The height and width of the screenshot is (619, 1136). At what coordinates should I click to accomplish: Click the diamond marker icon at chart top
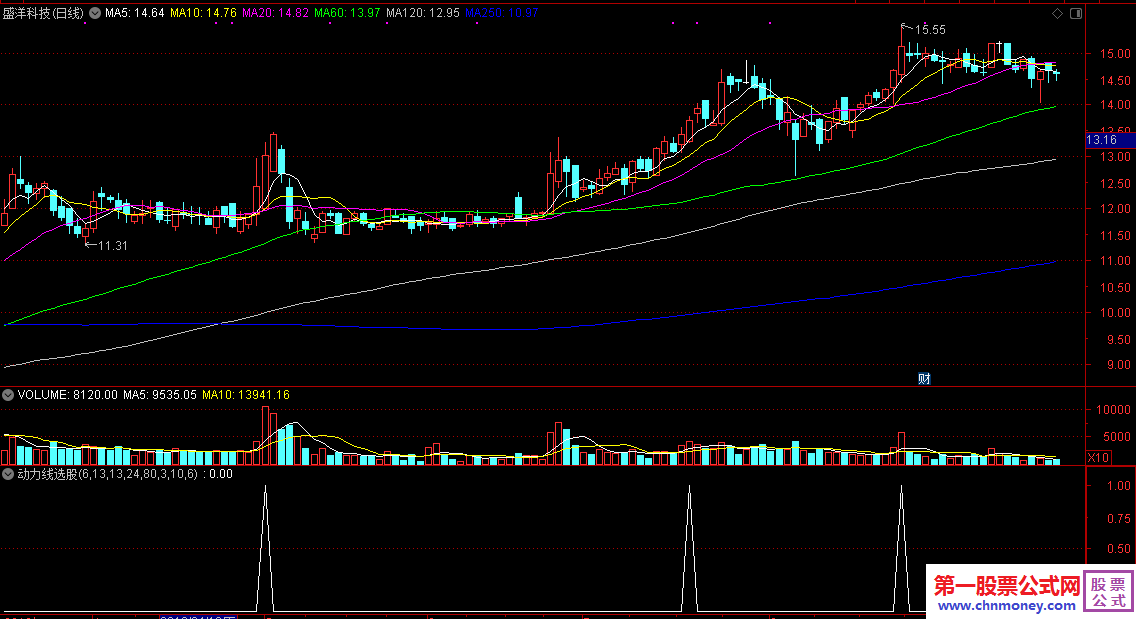pyautogui.click(x=1057, y=13)
